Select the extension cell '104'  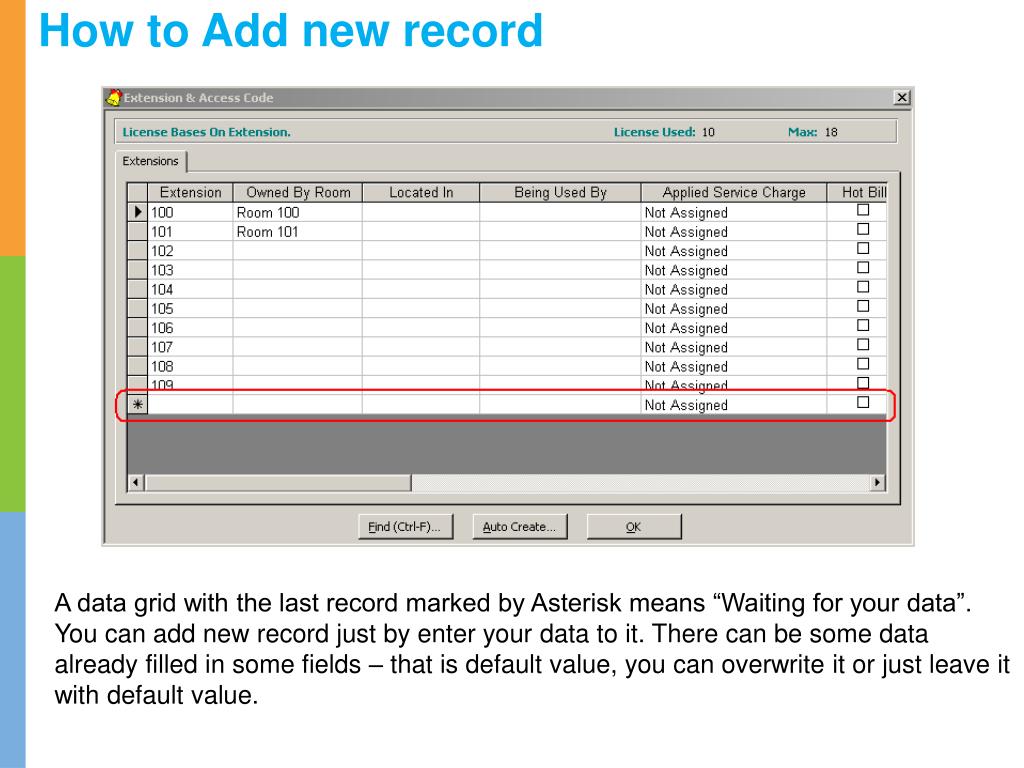(x=190, y=289)
